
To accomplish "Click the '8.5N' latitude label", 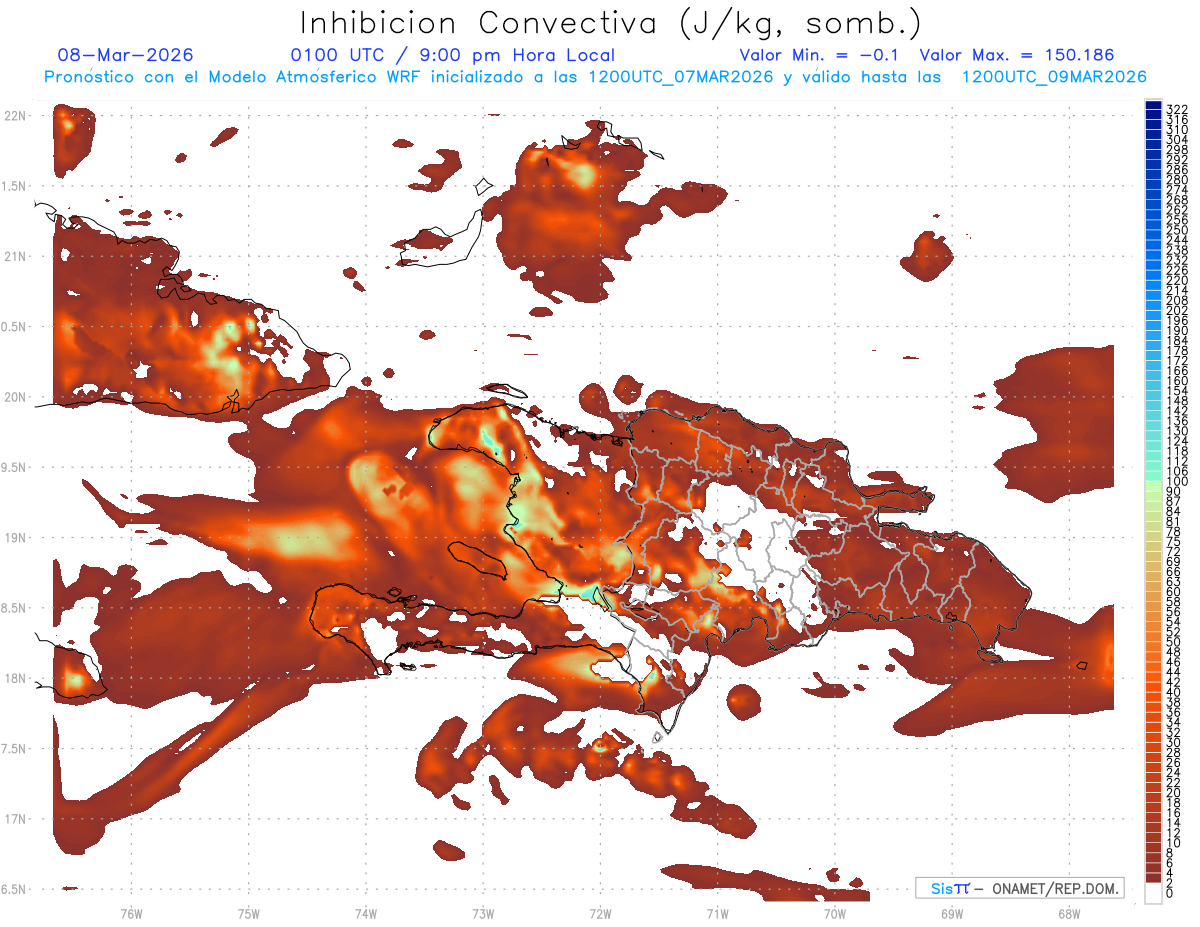I will [x=14, y=608].
